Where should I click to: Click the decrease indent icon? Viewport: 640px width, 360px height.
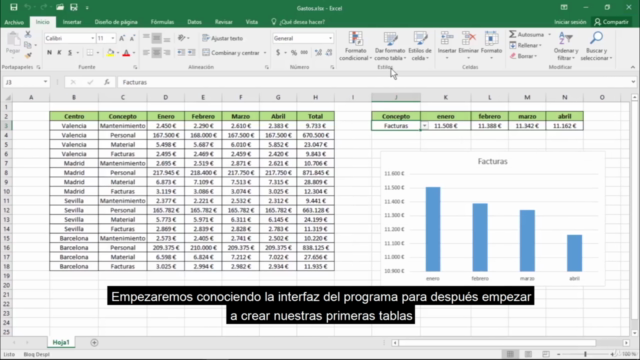pyautogui.click(x=181, y=53)
